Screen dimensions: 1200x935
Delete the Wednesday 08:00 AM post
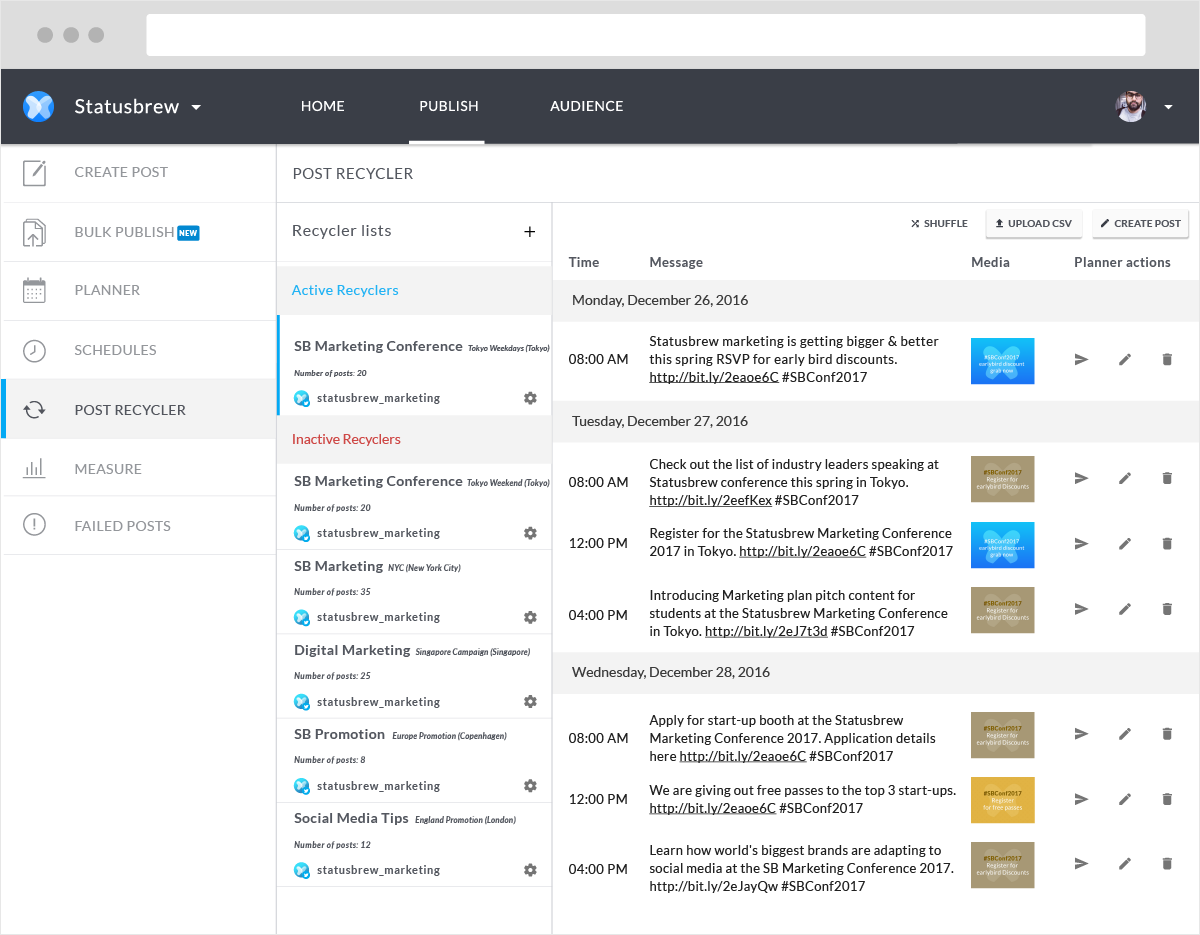1167,734
